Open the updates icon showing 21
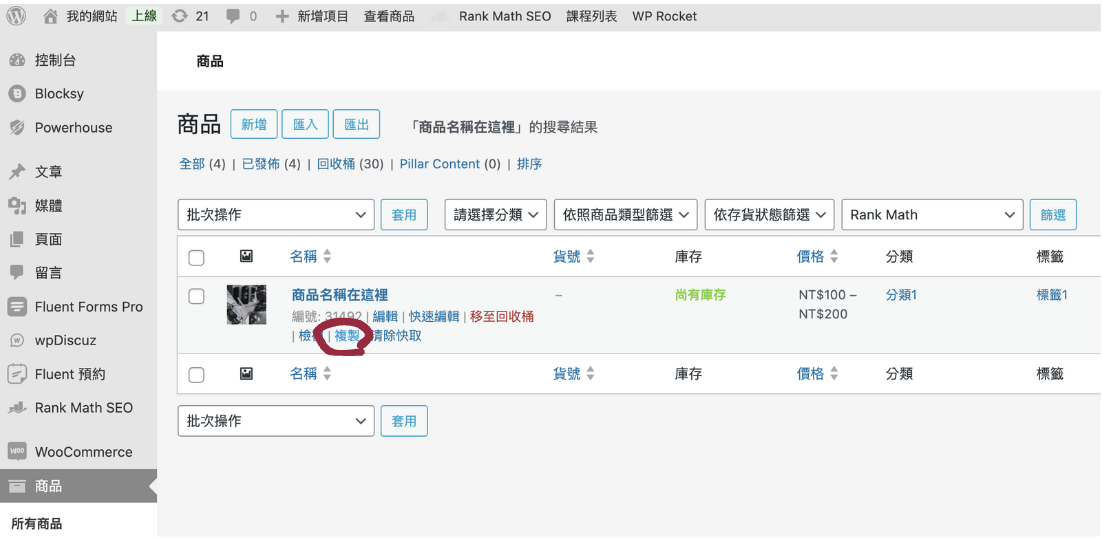This screenshot has width=1102, height=538. [x=179, y=16]
